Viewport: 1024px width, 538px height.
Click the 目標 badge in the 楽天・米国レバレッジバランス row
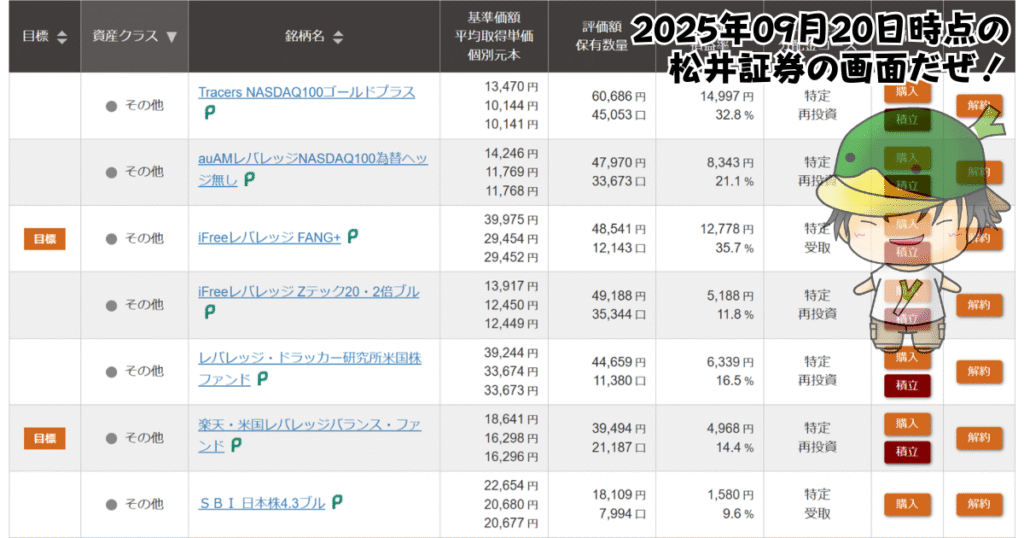45,438
